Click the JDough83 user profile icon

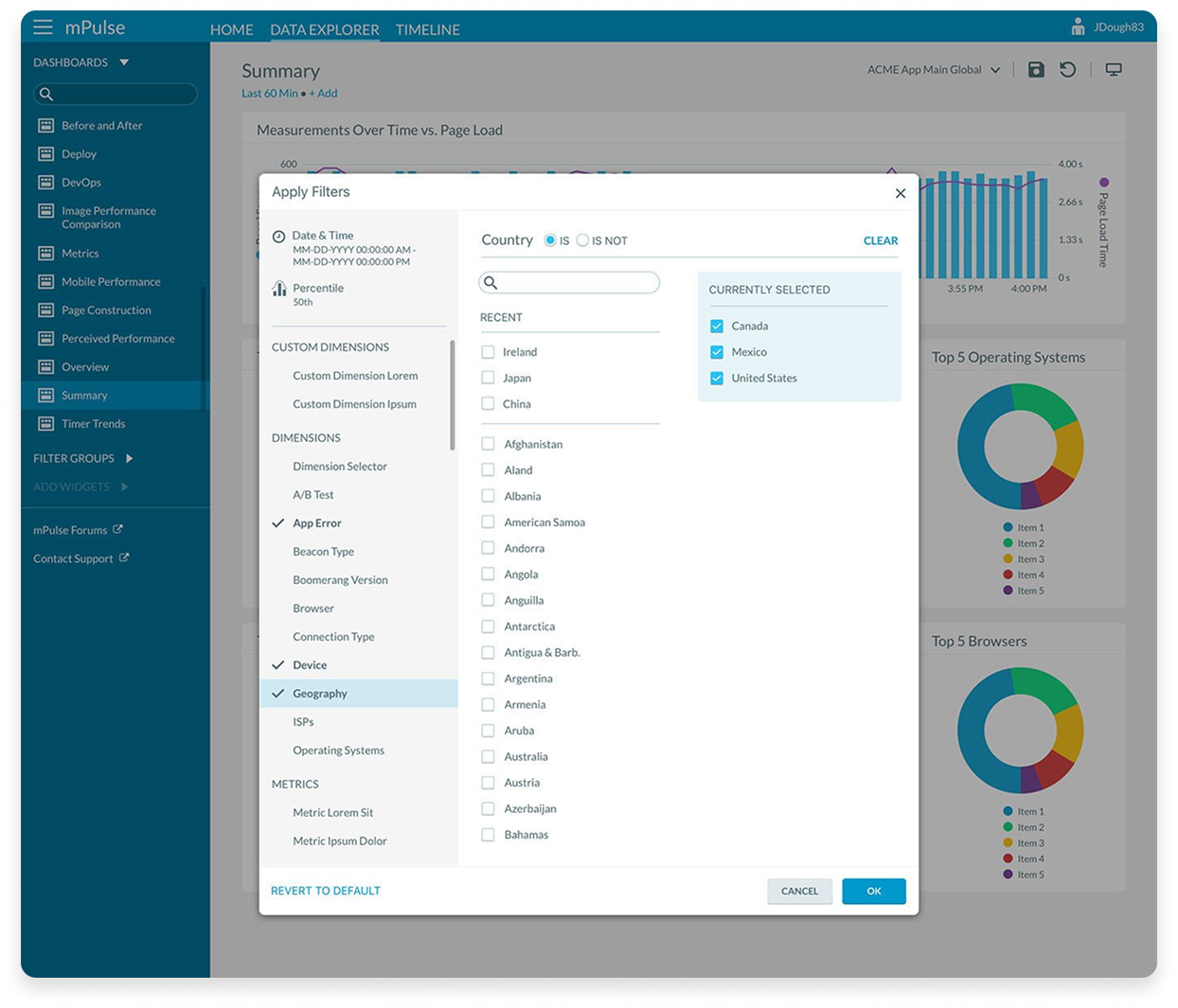pos(1078,27)
